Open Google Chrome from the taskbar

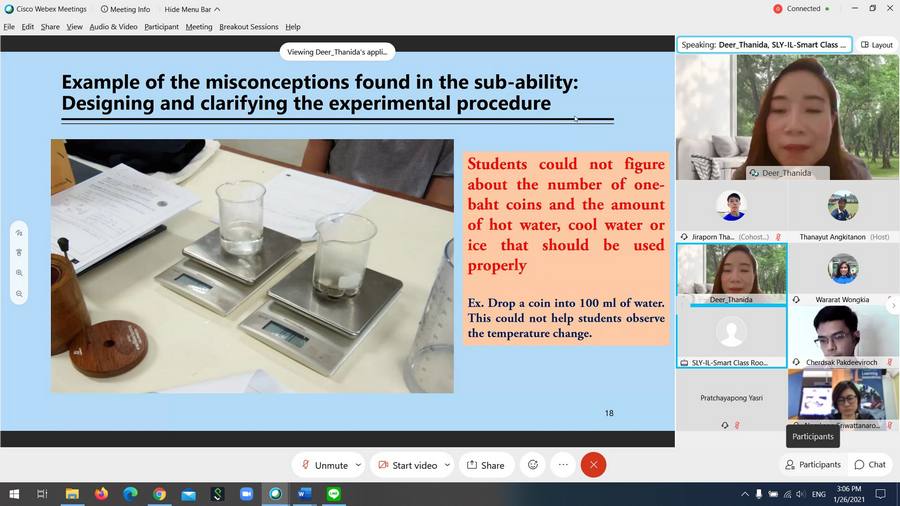(160, 494)
